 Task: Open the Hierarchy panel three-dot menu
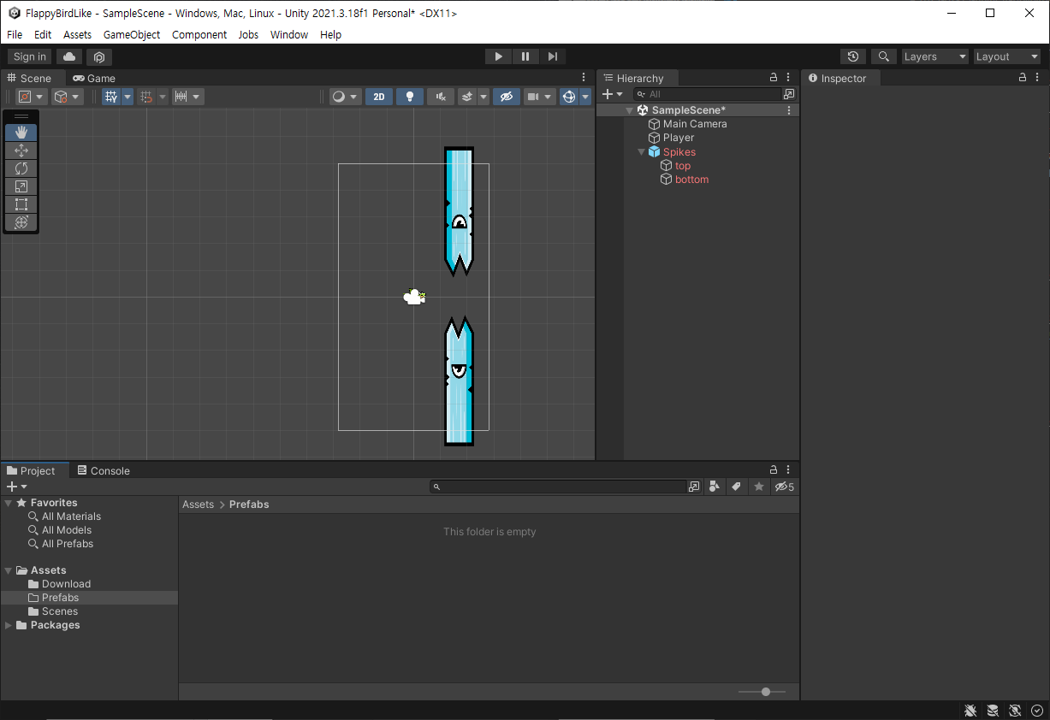pos(788,78)
